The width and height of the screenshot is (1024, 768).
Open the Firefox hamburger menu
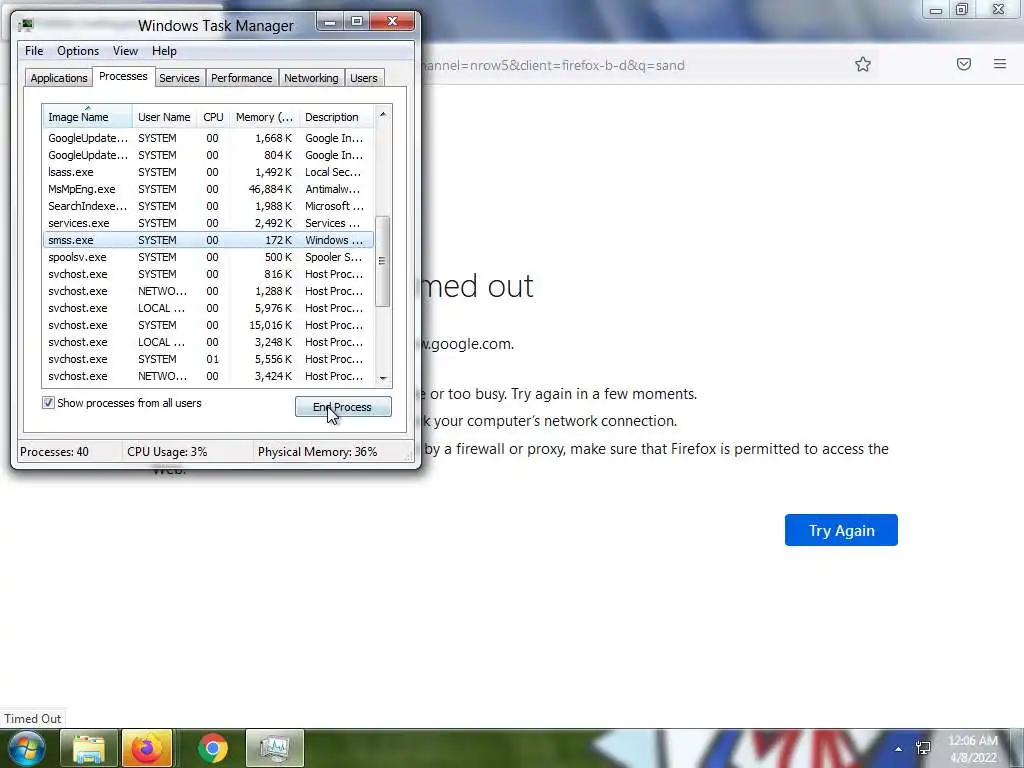click(x=1000, y=63)
